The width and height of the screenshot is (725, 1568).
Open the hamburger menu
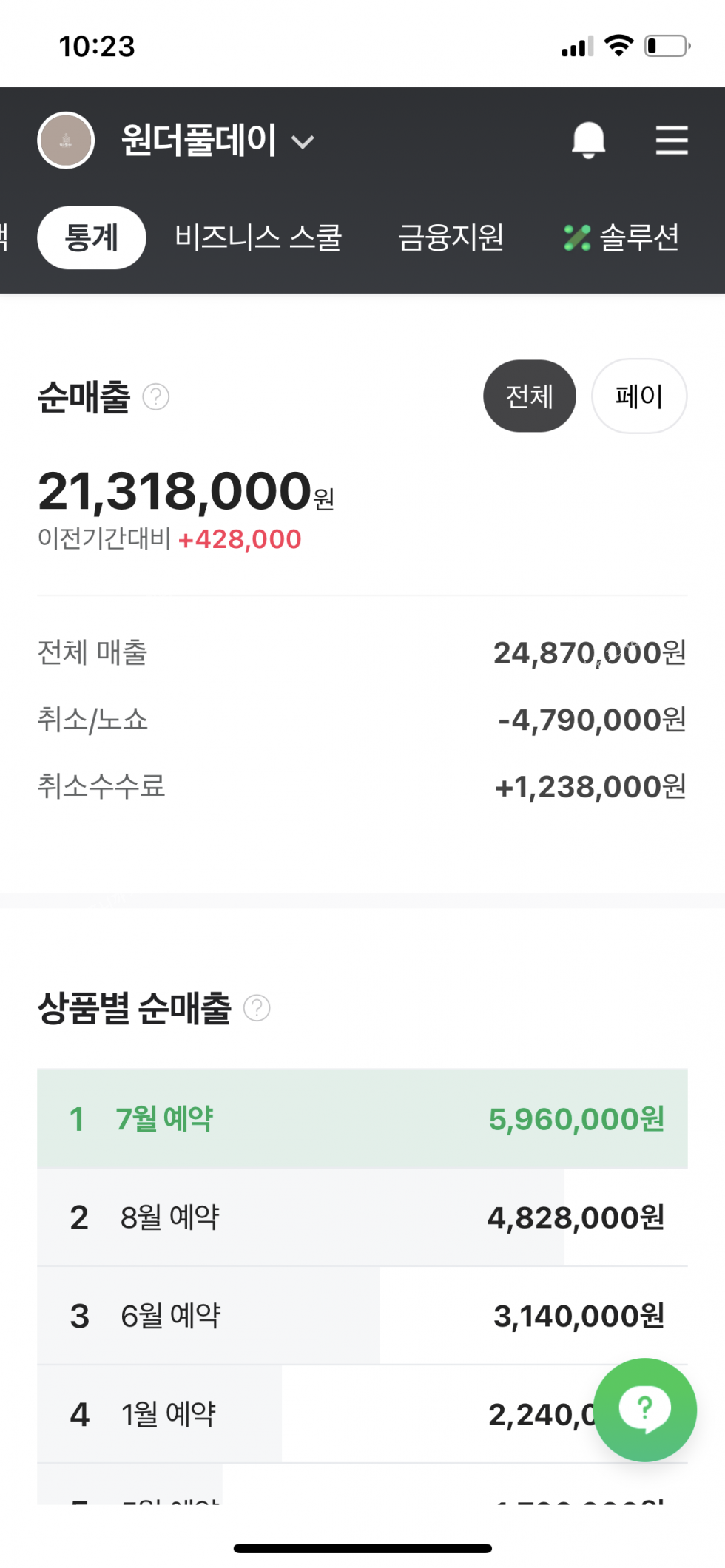[x=671, y=140]
